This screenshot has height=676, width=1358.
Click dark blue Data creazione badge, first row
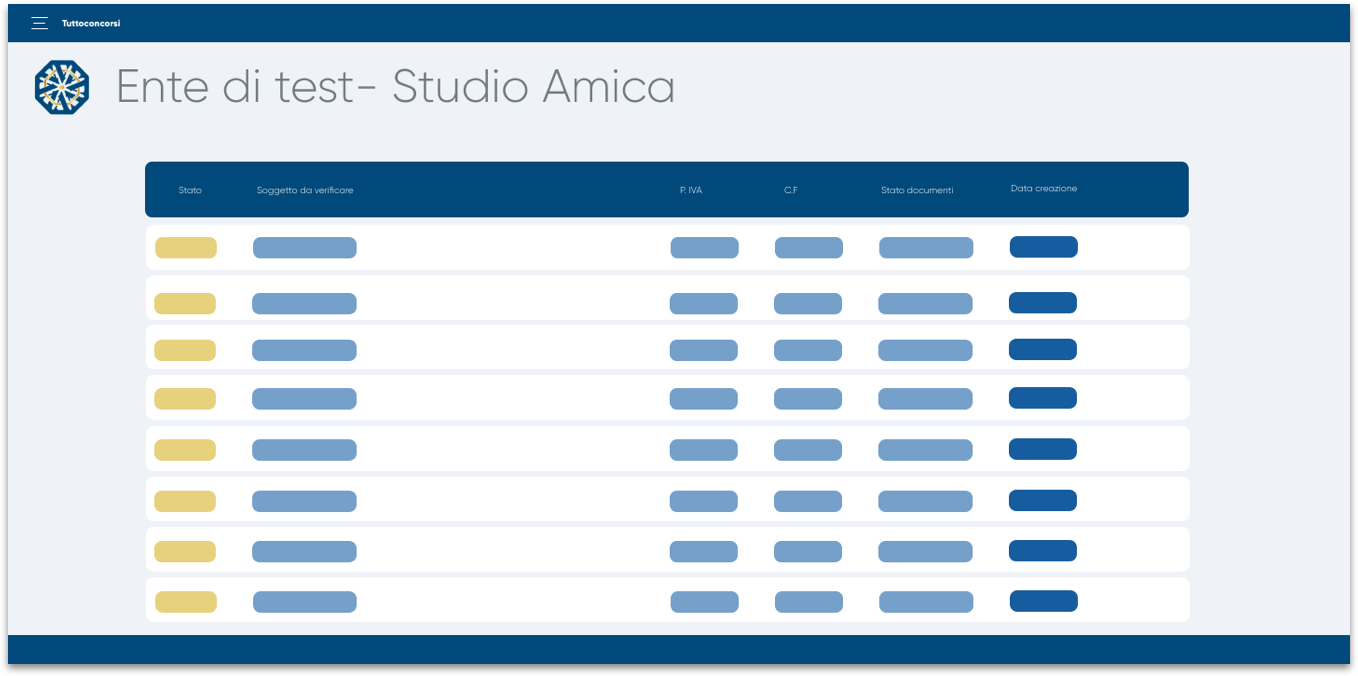click(1044, 247)
